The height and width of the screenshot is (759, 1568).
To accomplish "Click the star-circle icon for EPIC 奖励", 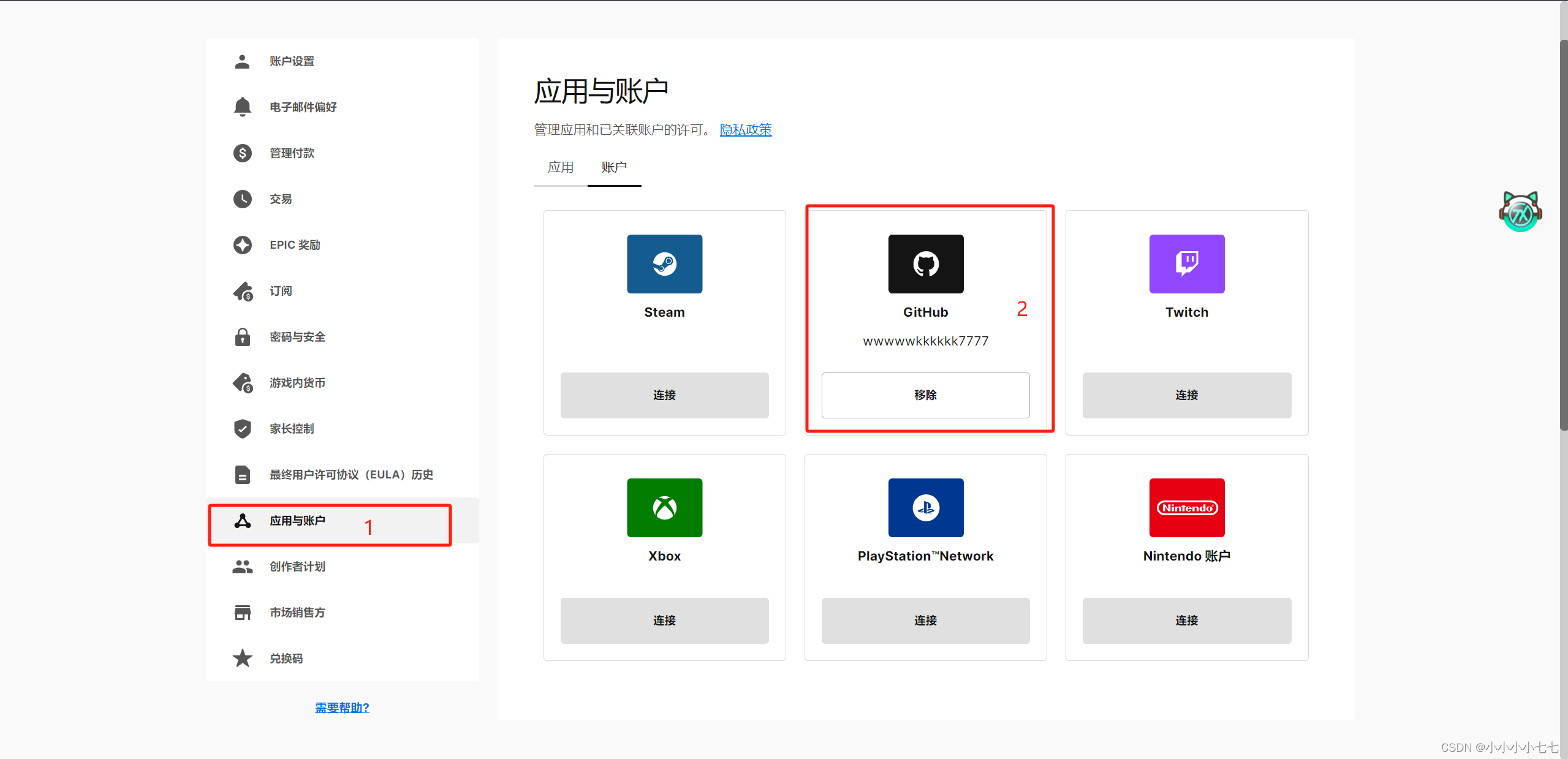I will point(242,245).
